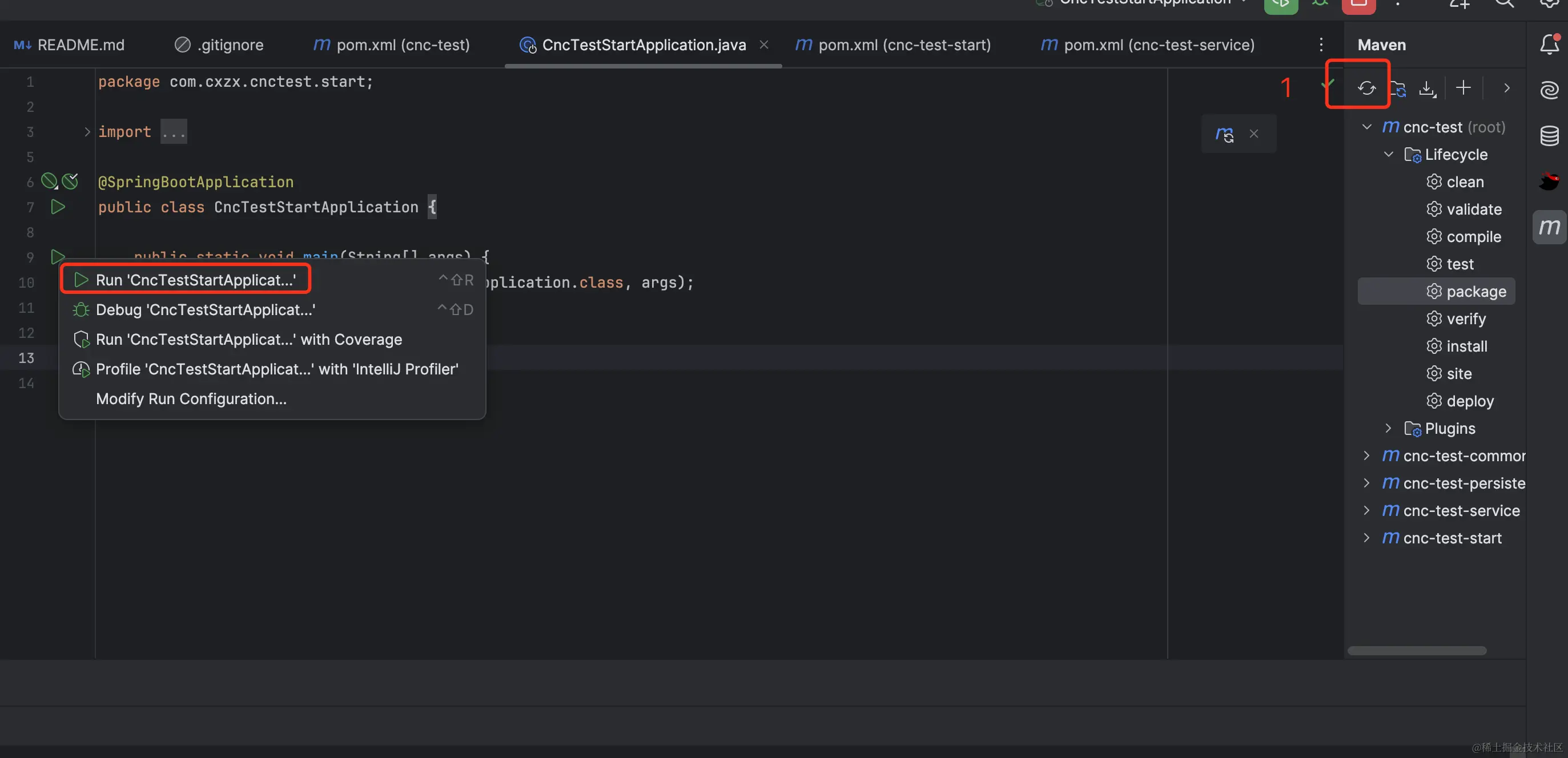Select Run 'CncTestStartApplicat...' menu entry
This screenshot has height=758, width=1568.
pos(195,279)
